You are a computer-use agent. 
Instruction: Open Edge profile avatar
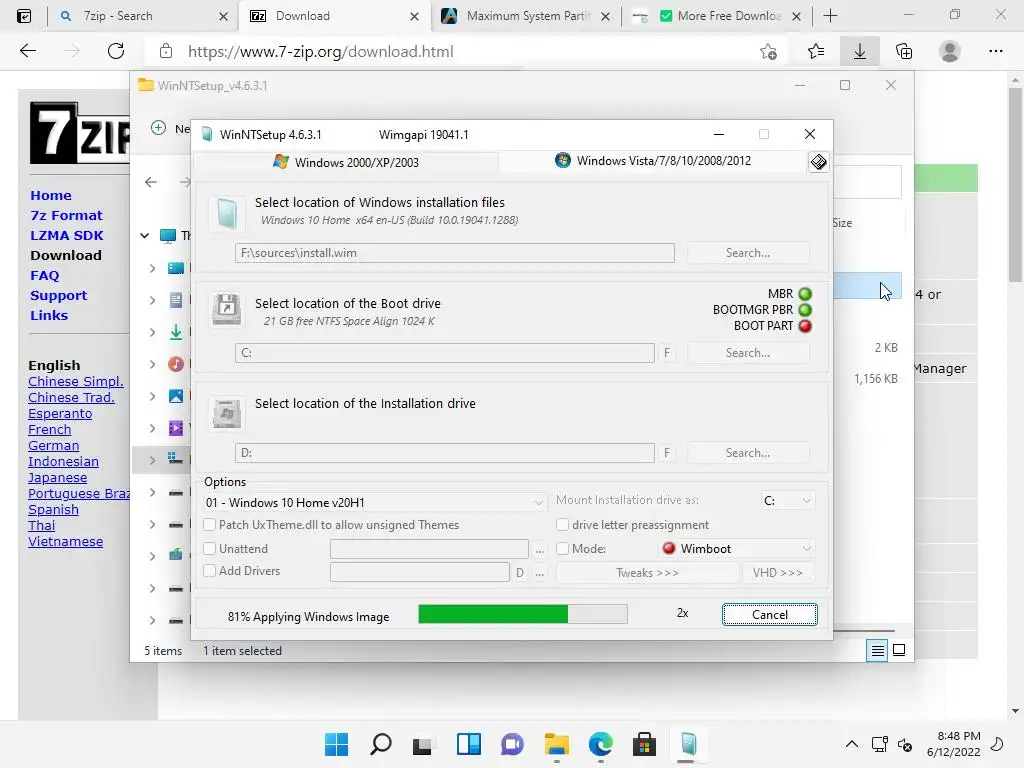coord(949,52)
